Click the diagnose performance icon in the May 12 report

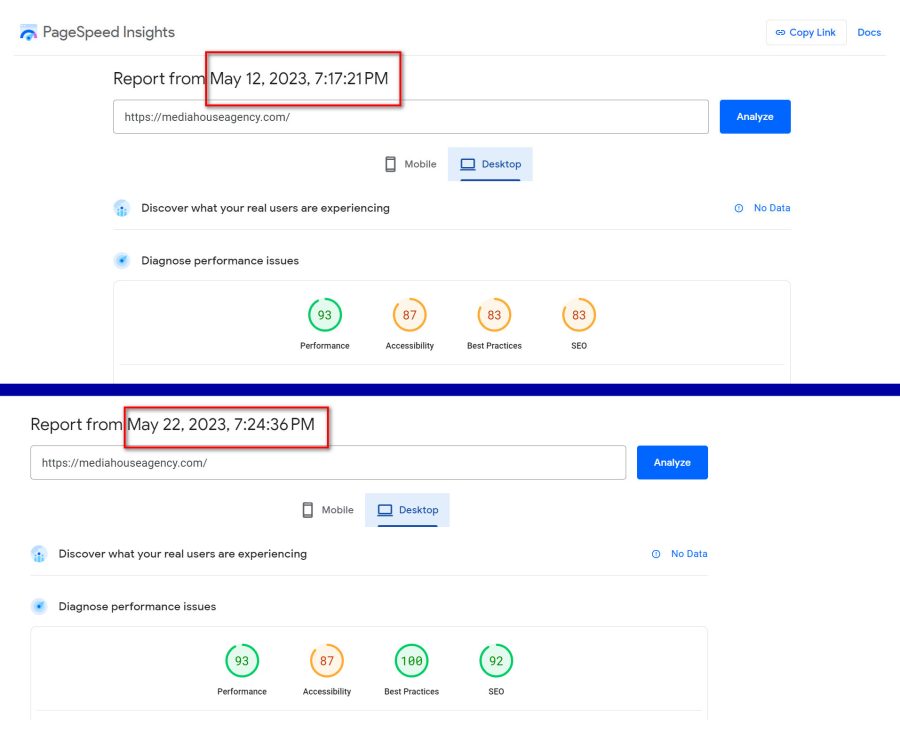[122, 261]
